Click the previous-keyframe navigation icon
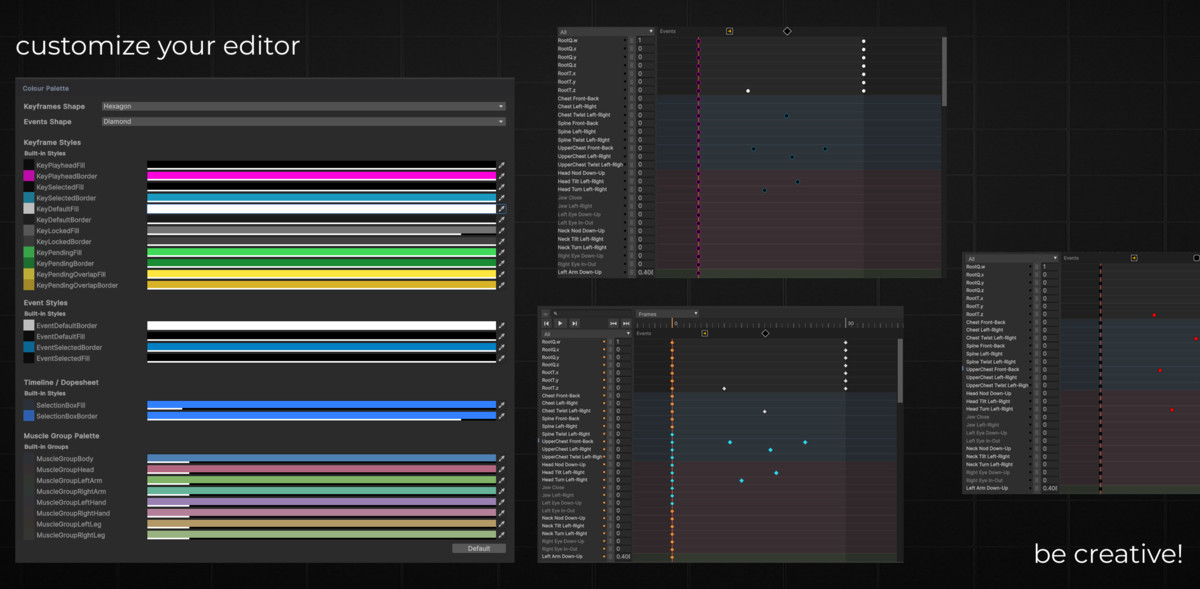The image size is (1200, 589). click(x=614, y=323)
